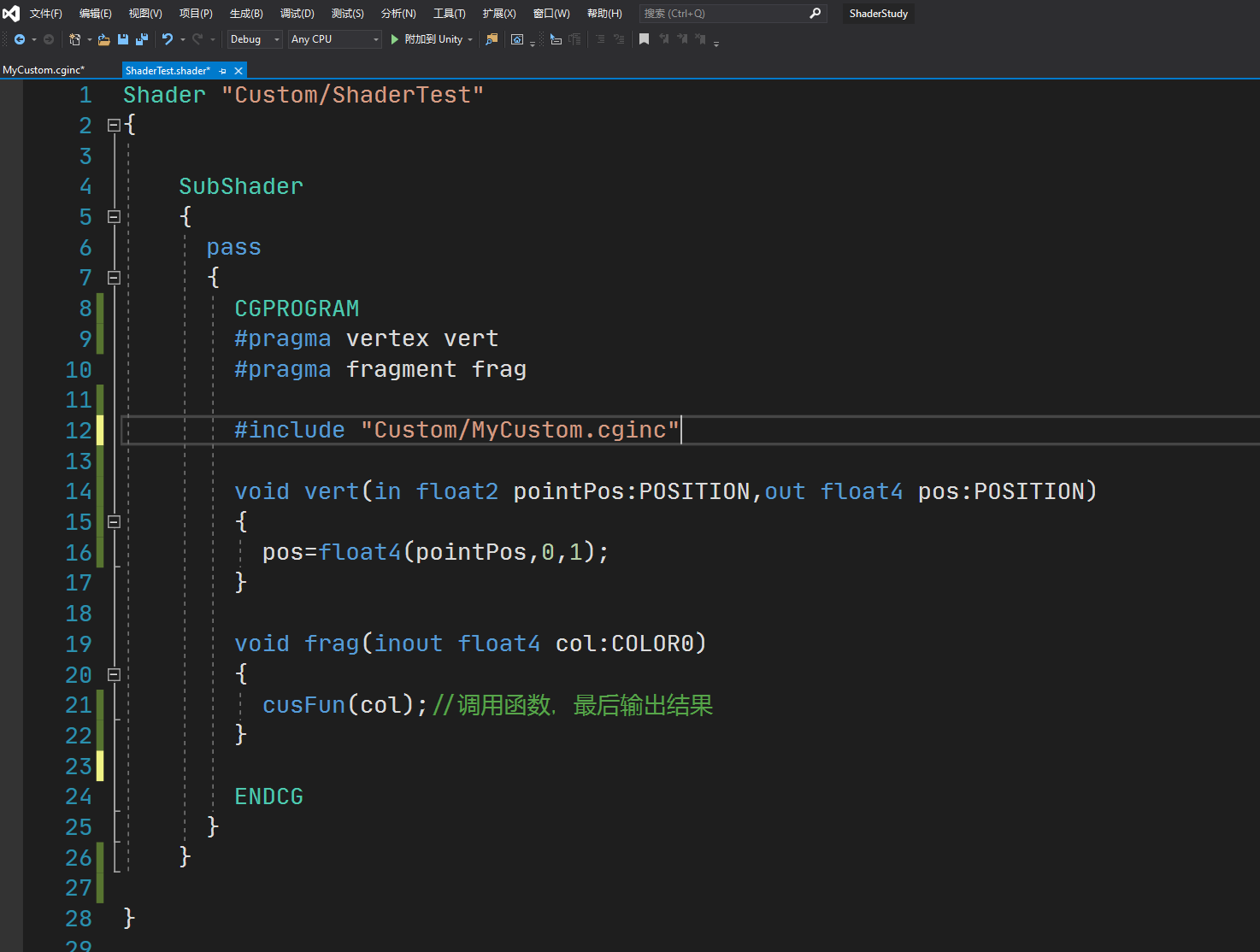Viewport: 1260px width, 952px height.
Task: Collapse the vert function body at line 15
Action: (x=114, y=521)
